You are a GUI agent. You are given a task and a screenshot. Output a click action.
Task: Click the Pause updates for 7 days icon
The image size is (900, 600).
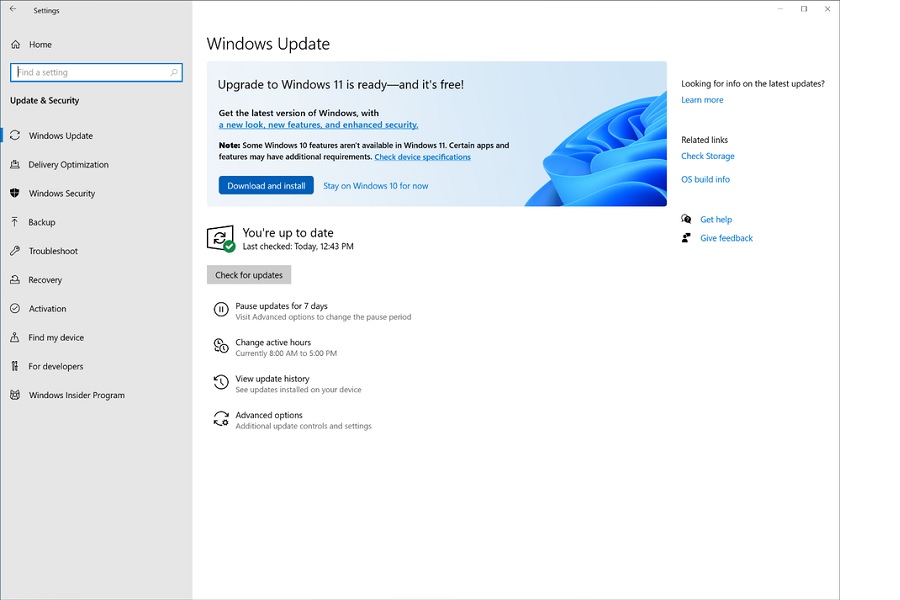tap(221, 310)
